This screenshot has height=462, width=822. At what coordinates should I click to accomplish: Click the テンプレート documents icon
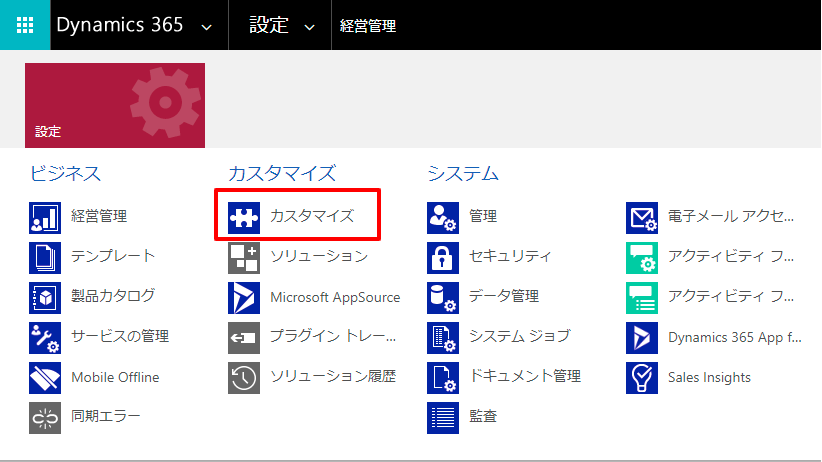click(x=45, y=257)
